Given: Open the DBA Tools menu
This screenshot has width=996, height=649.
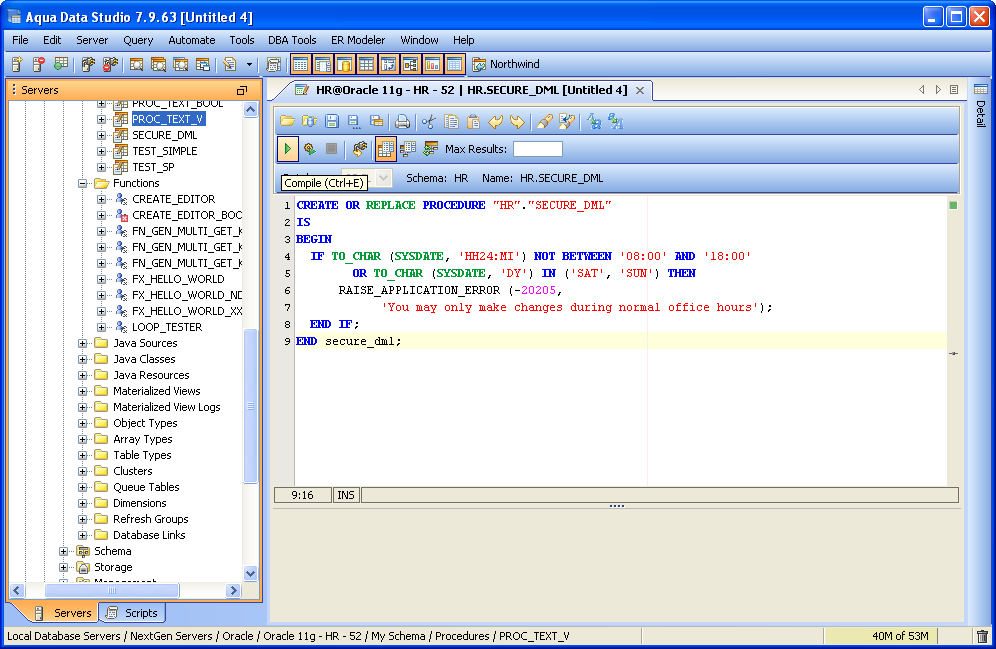Looking at the screenshot, I should (x=292, y=40).
